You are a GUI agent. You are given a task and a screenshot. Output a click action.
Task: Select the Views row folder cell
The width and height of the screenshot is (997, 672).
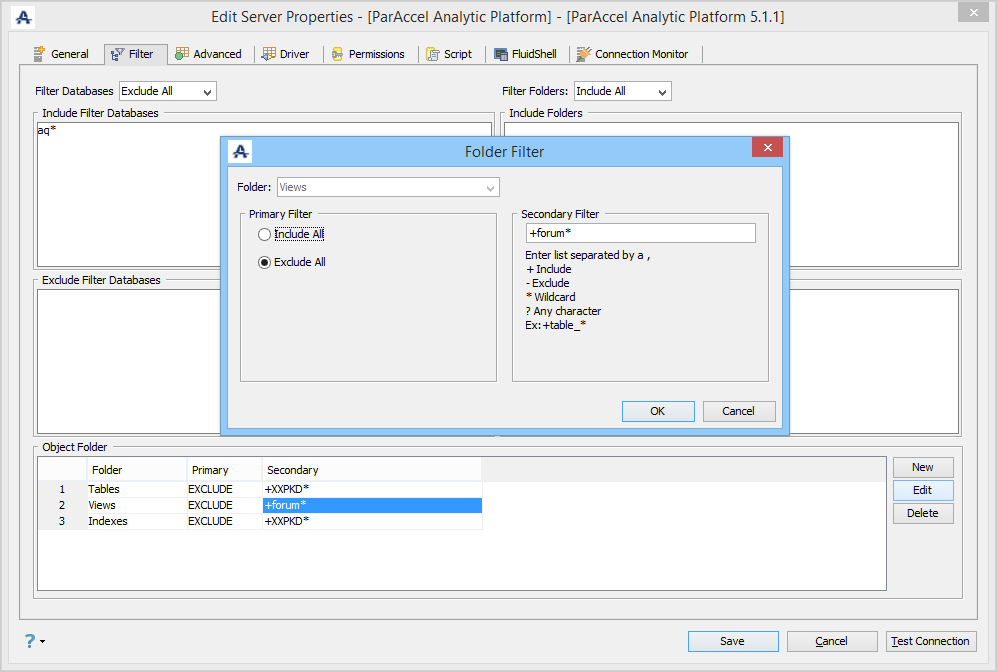pyautogui.click(x=137, y=505)
